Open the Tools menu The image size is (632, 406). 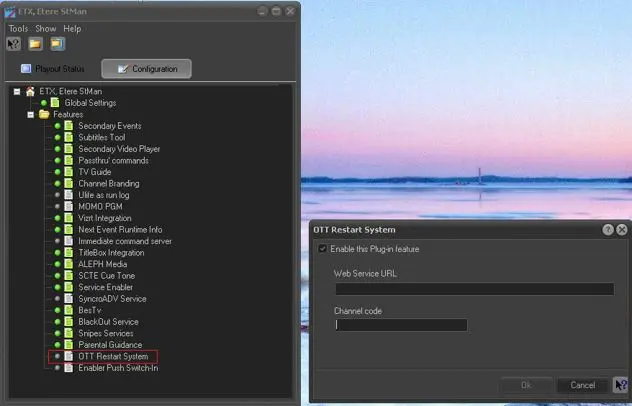click(18, 28)
